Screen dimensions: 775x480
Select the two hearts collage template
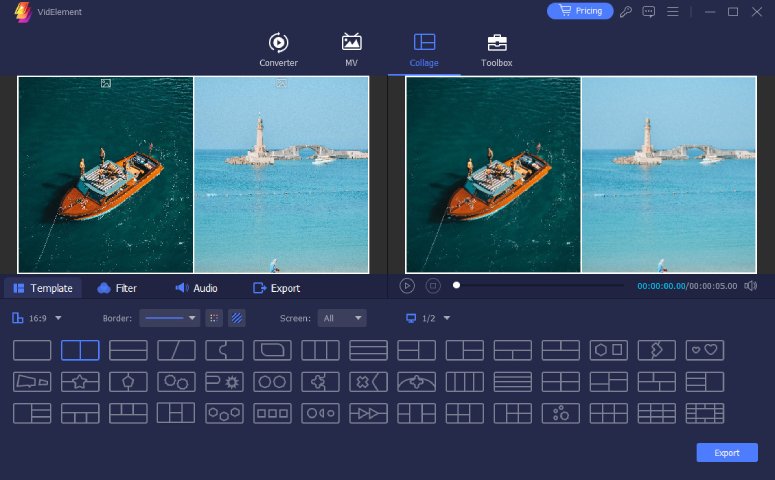coord(705,350)
